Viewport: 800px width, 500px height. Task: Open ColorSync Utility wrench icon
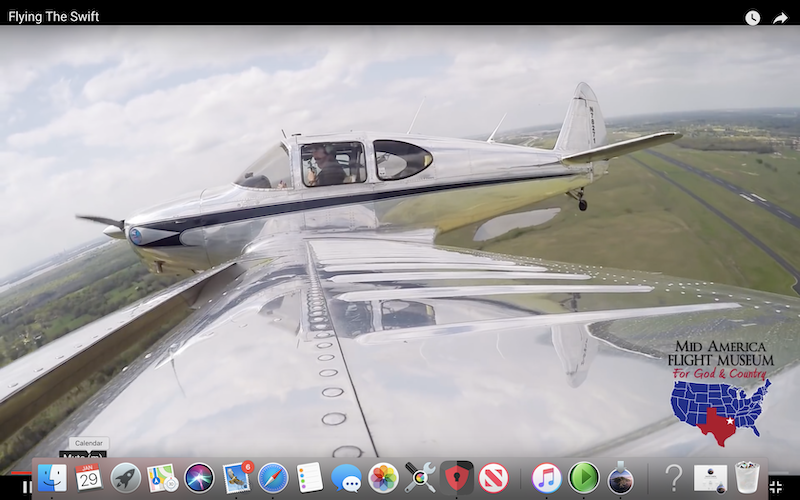[x=420, y=478]
